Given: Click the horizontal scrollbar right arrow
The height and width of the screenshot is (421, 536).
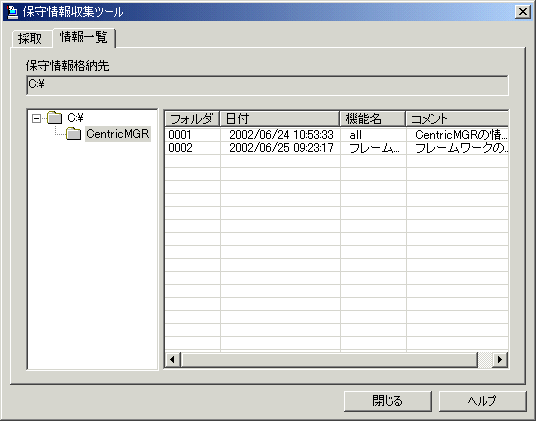Looking at the screenshot, I should click(x=500, y=359).
